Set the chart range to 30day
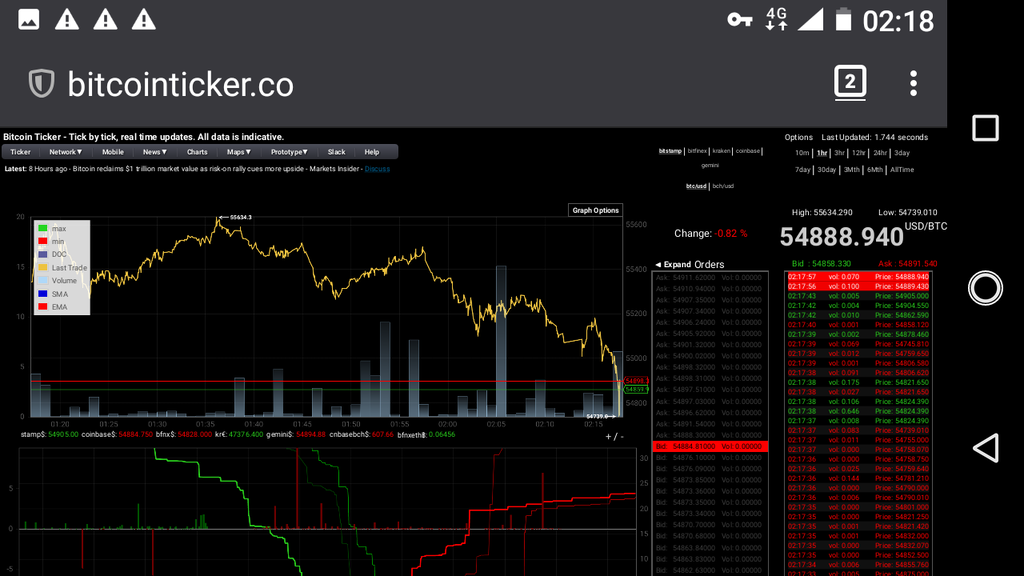The image size is (1024, 576). [827, 170]
